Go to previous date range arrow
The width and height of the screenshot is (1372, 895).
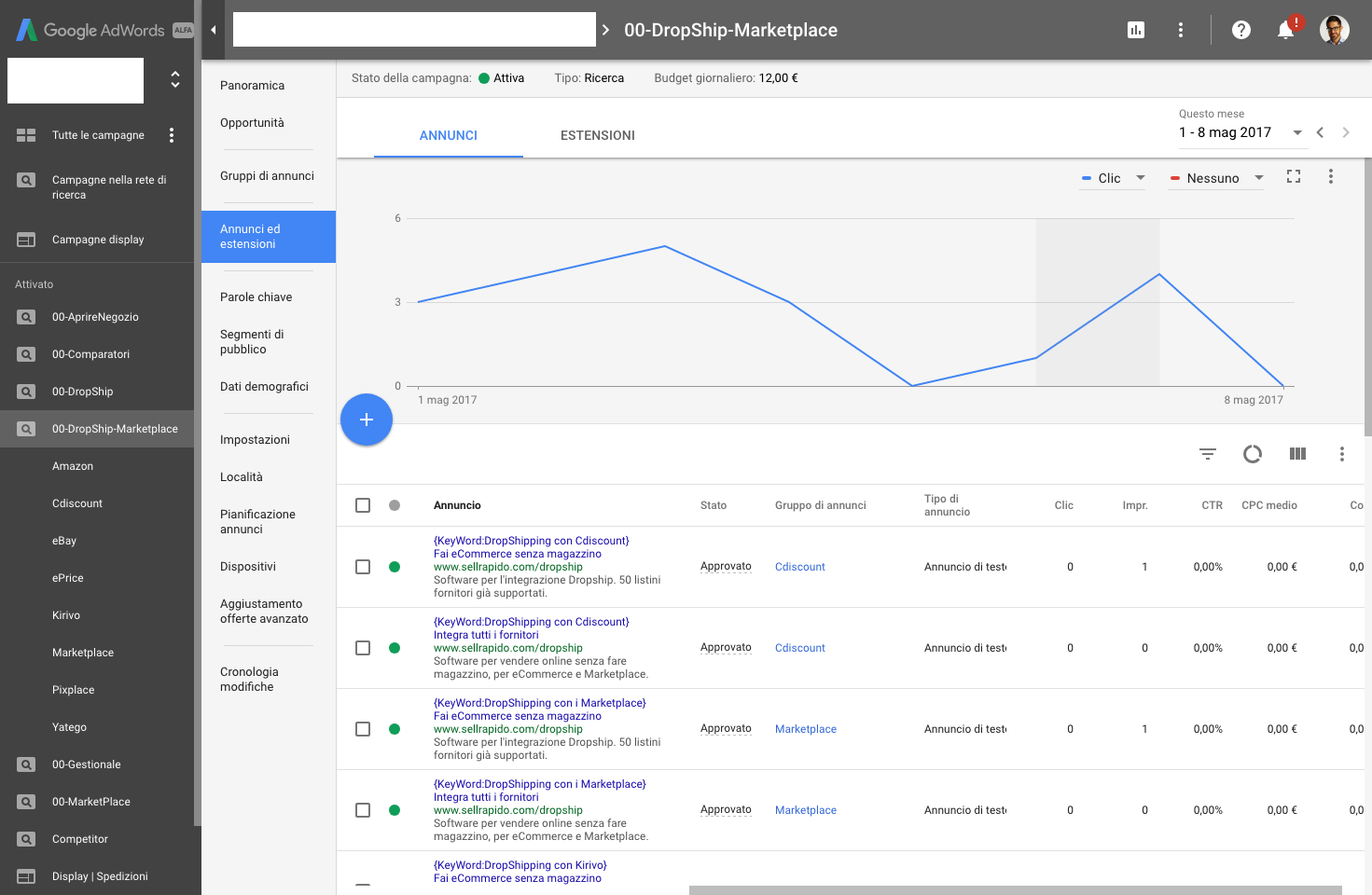click(1320, 132)
